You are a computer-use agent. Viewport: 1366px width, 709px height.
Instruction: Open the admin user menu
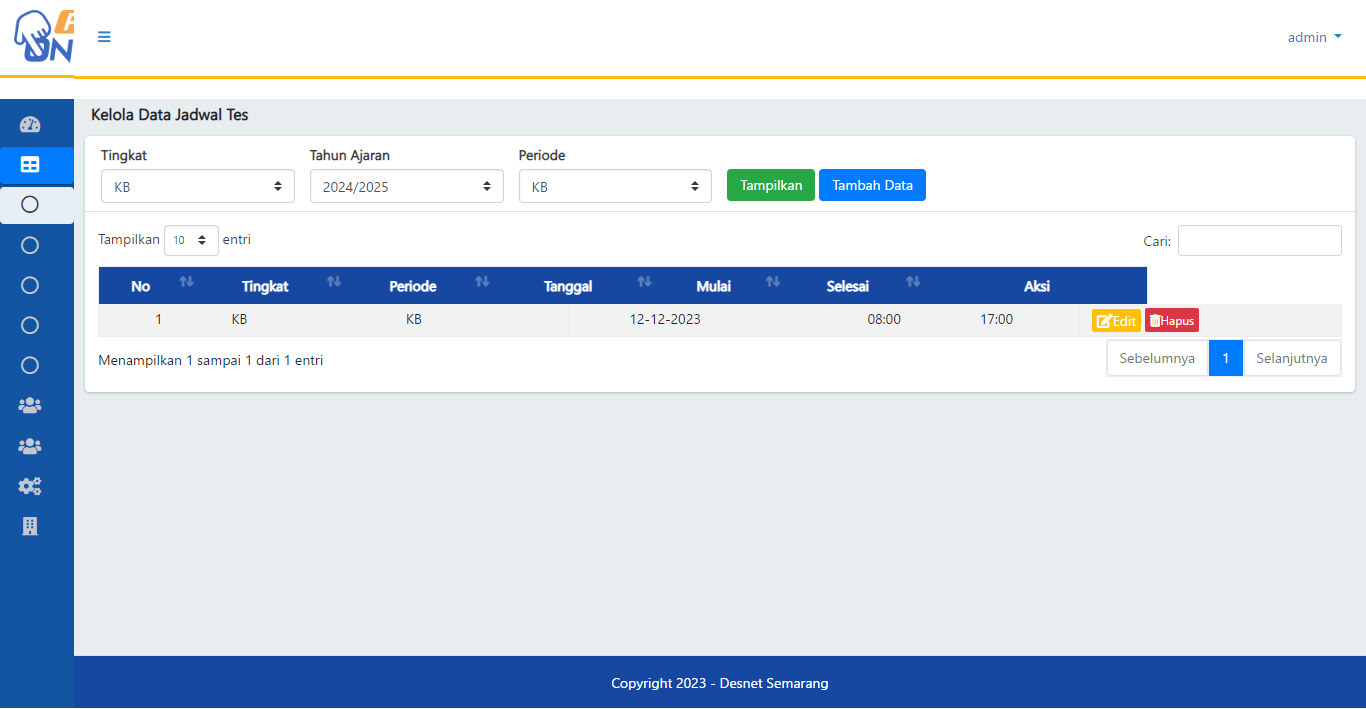click(x=1313, y=37)
